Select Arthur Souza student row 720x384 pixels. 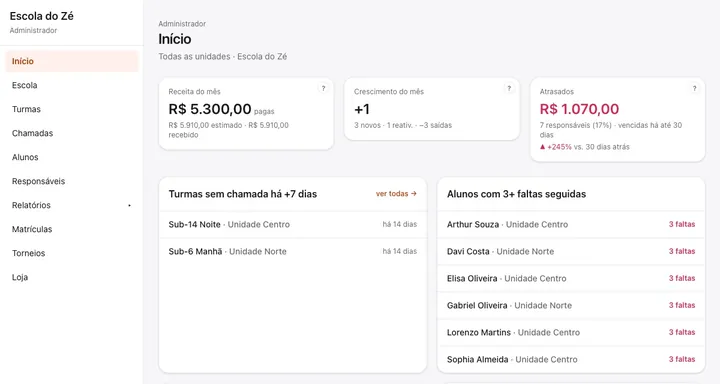click(x=571, y=225)
